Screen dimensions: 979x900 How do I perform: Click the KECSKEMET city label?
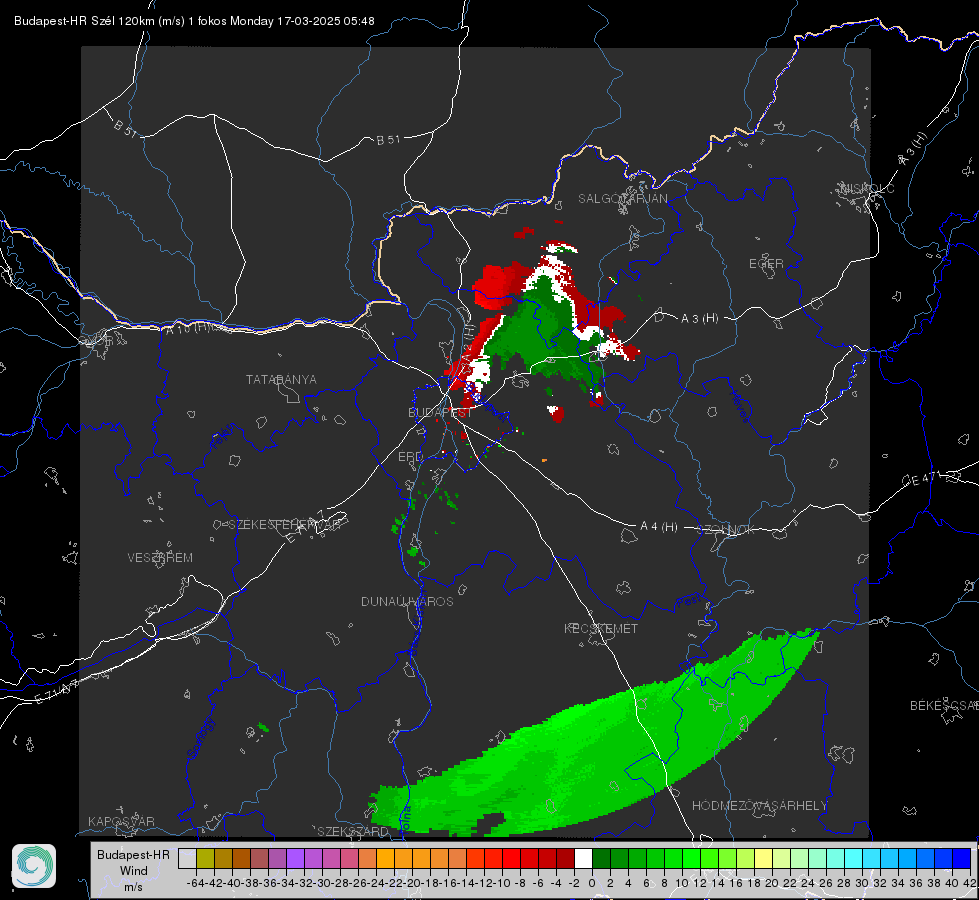tap(601, 628)
